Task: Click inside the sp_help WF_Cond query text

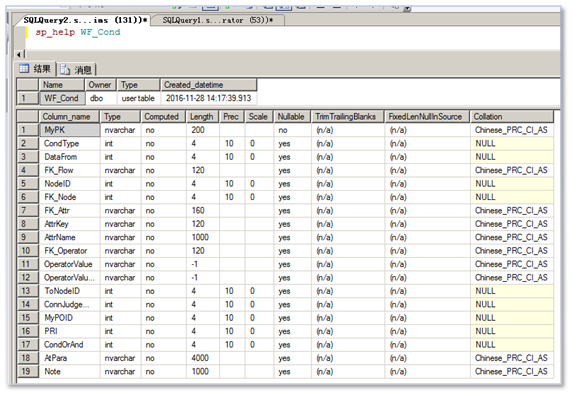Action: tap(78, 32)
